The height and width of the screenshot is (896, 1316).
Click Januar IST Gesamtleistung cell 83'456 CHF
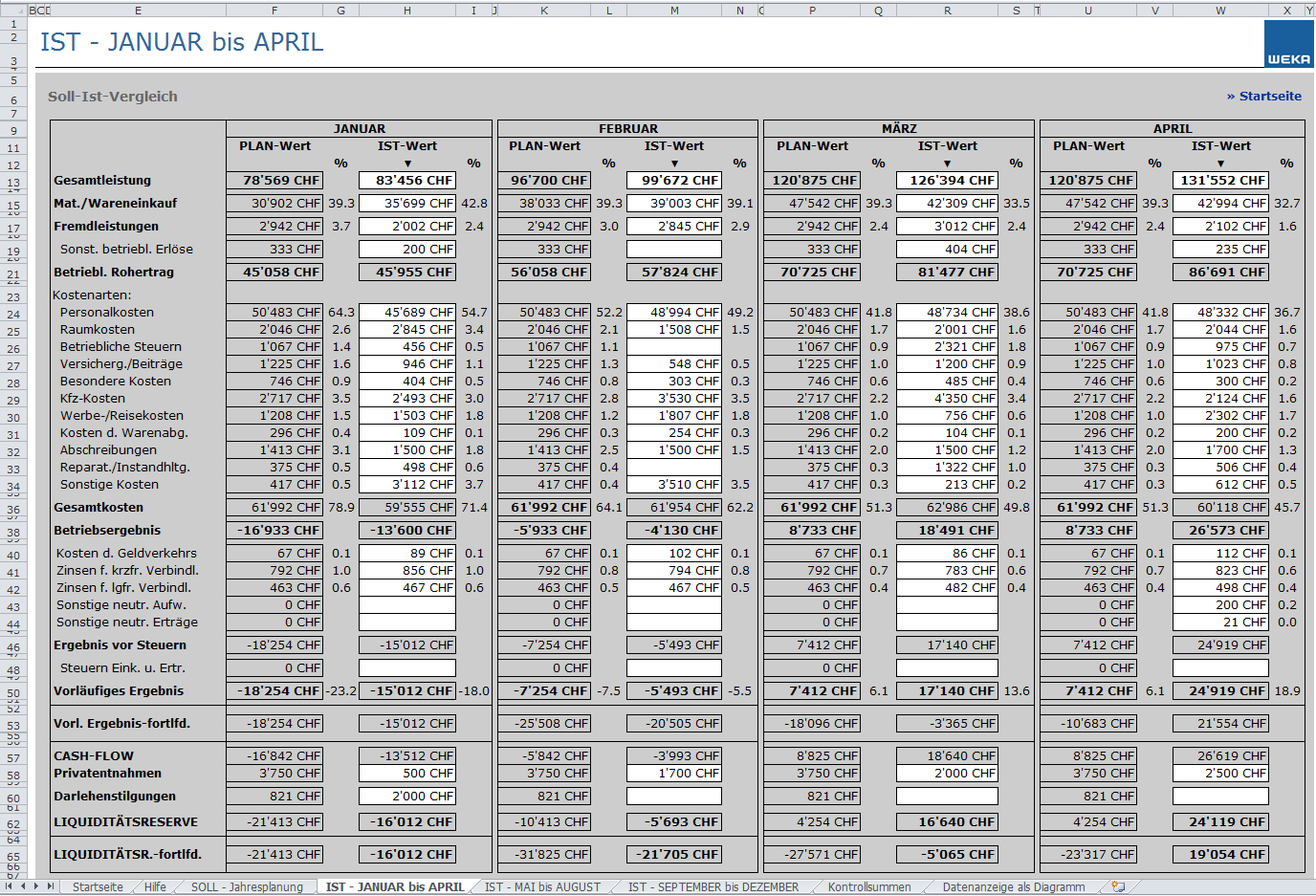click(x=407, y=181)
